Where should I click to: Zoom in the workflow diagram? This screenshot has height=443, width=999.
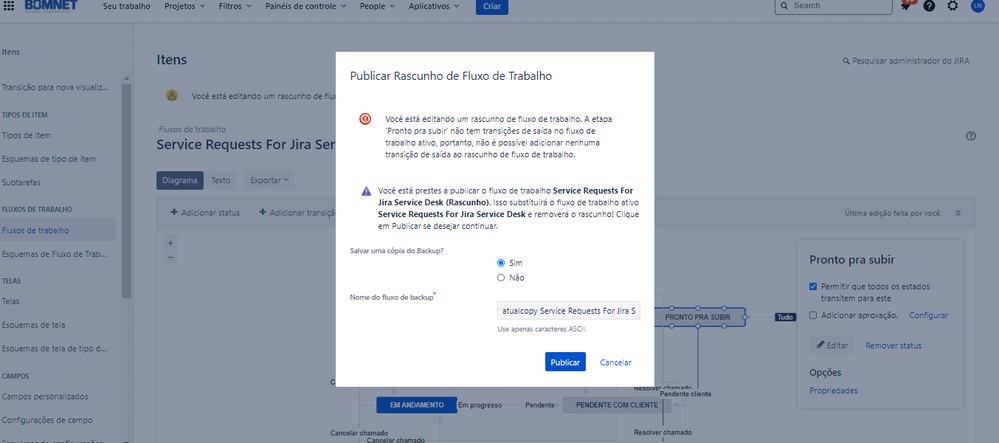[170, 243]
